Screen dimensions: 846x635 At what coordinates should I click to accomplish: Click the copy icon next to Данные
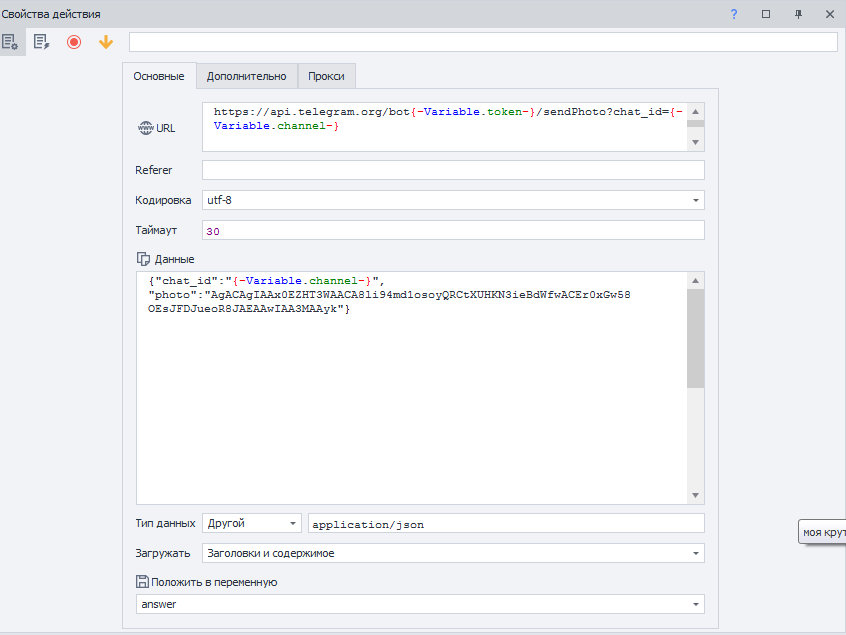[142, 259]
